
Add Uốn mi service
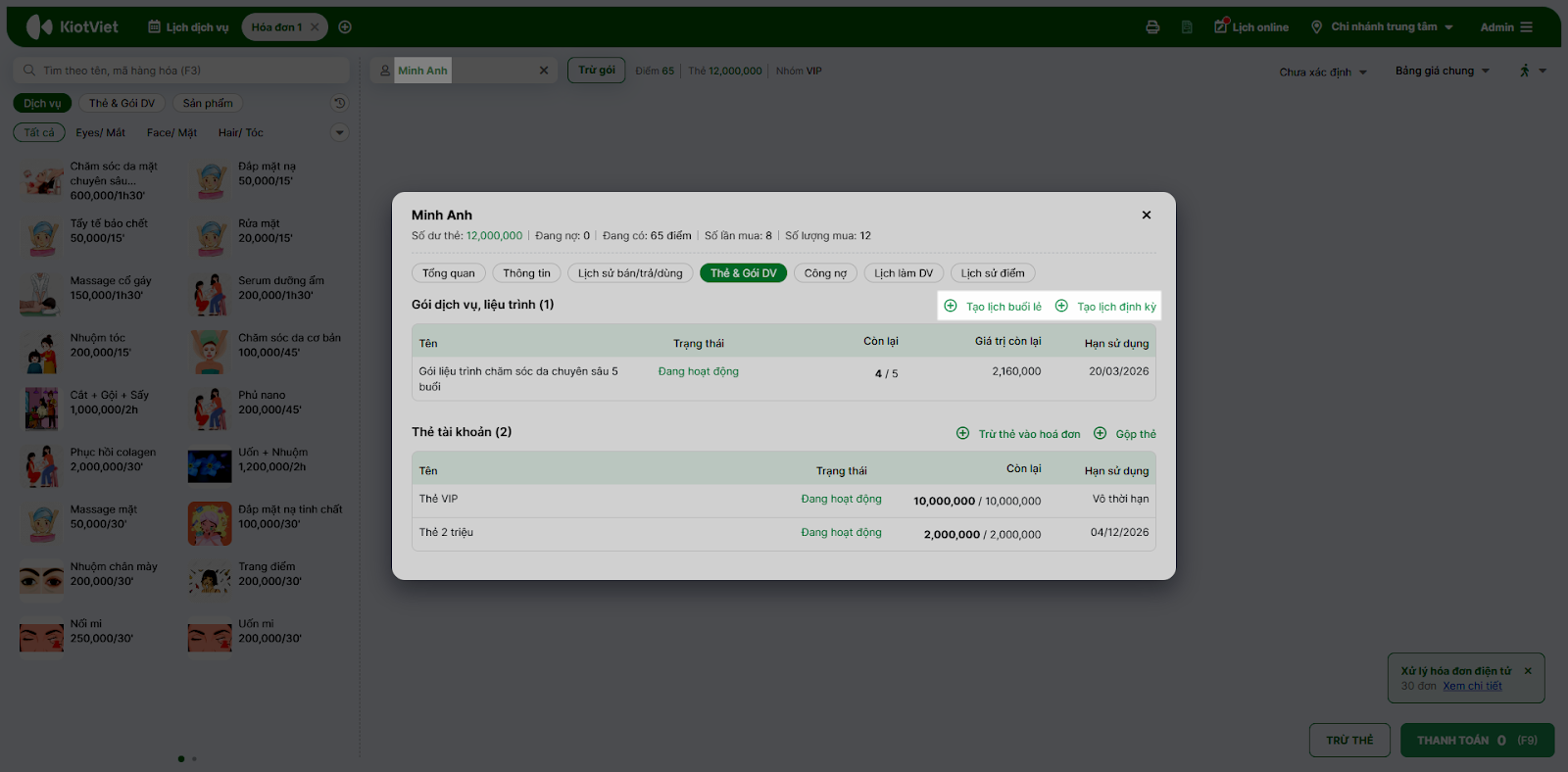(266, 638)
